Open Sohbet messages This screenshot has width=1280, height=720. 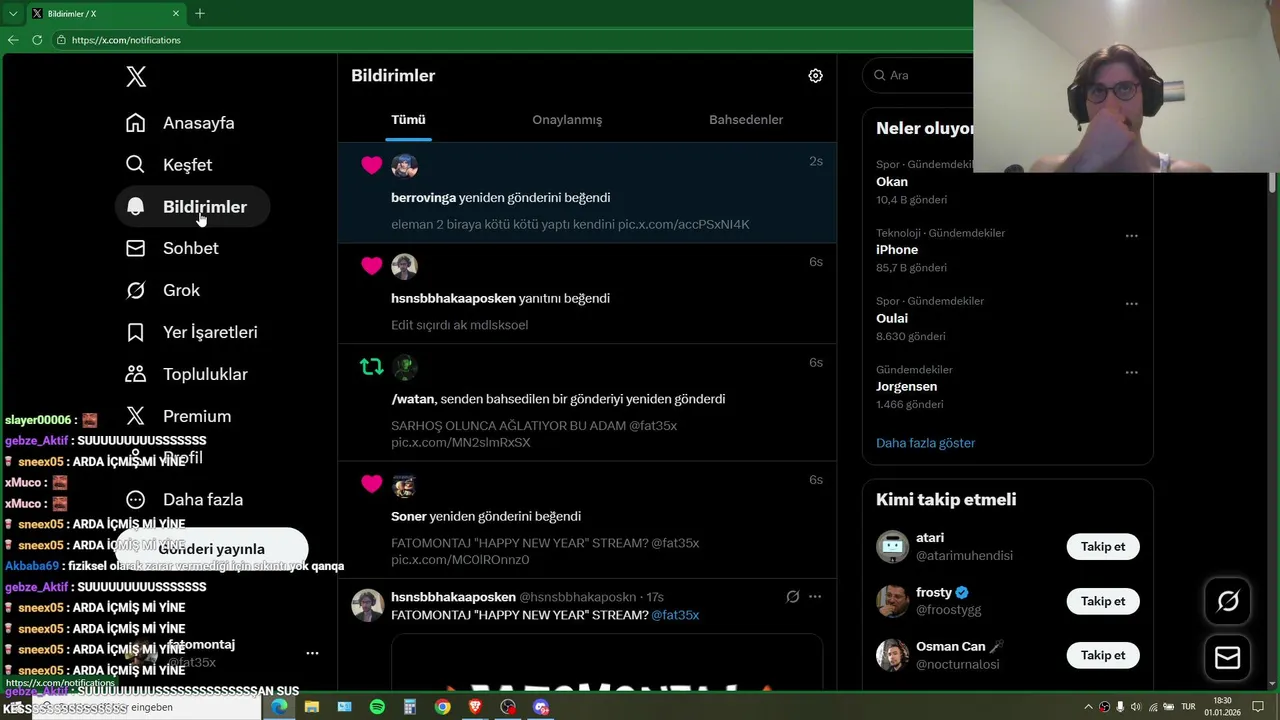(172, 248)
